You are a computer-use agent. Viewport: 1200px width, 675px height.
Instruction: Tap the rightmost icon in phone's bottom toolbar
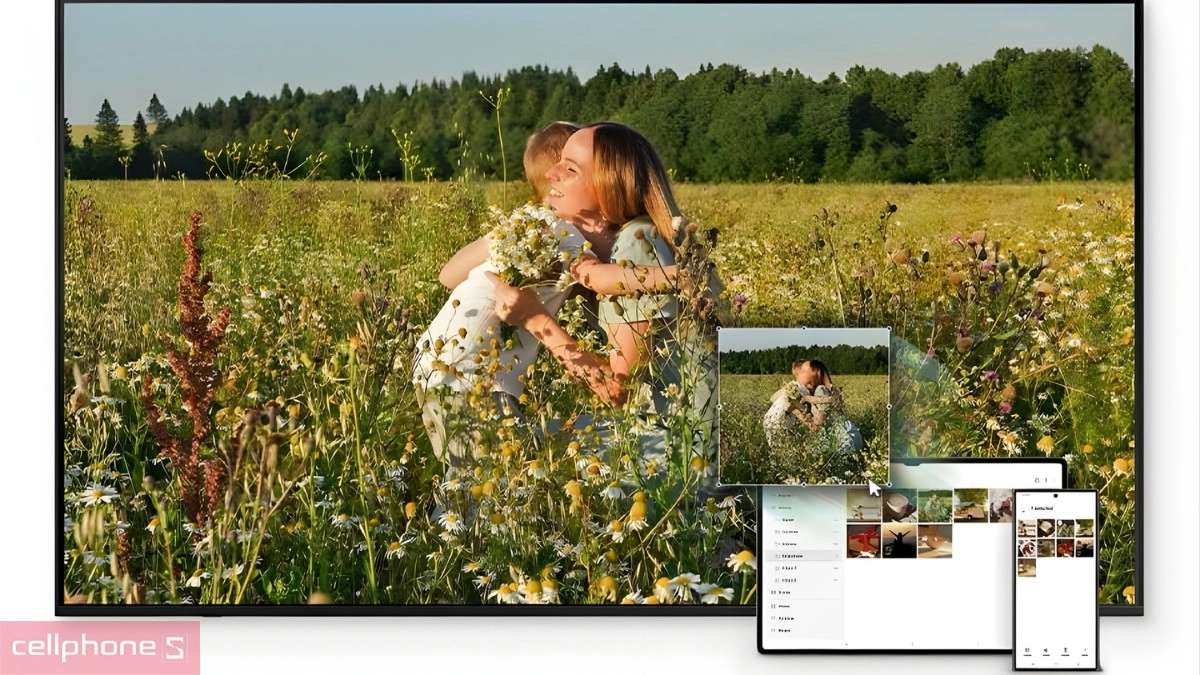[1085, 651]
